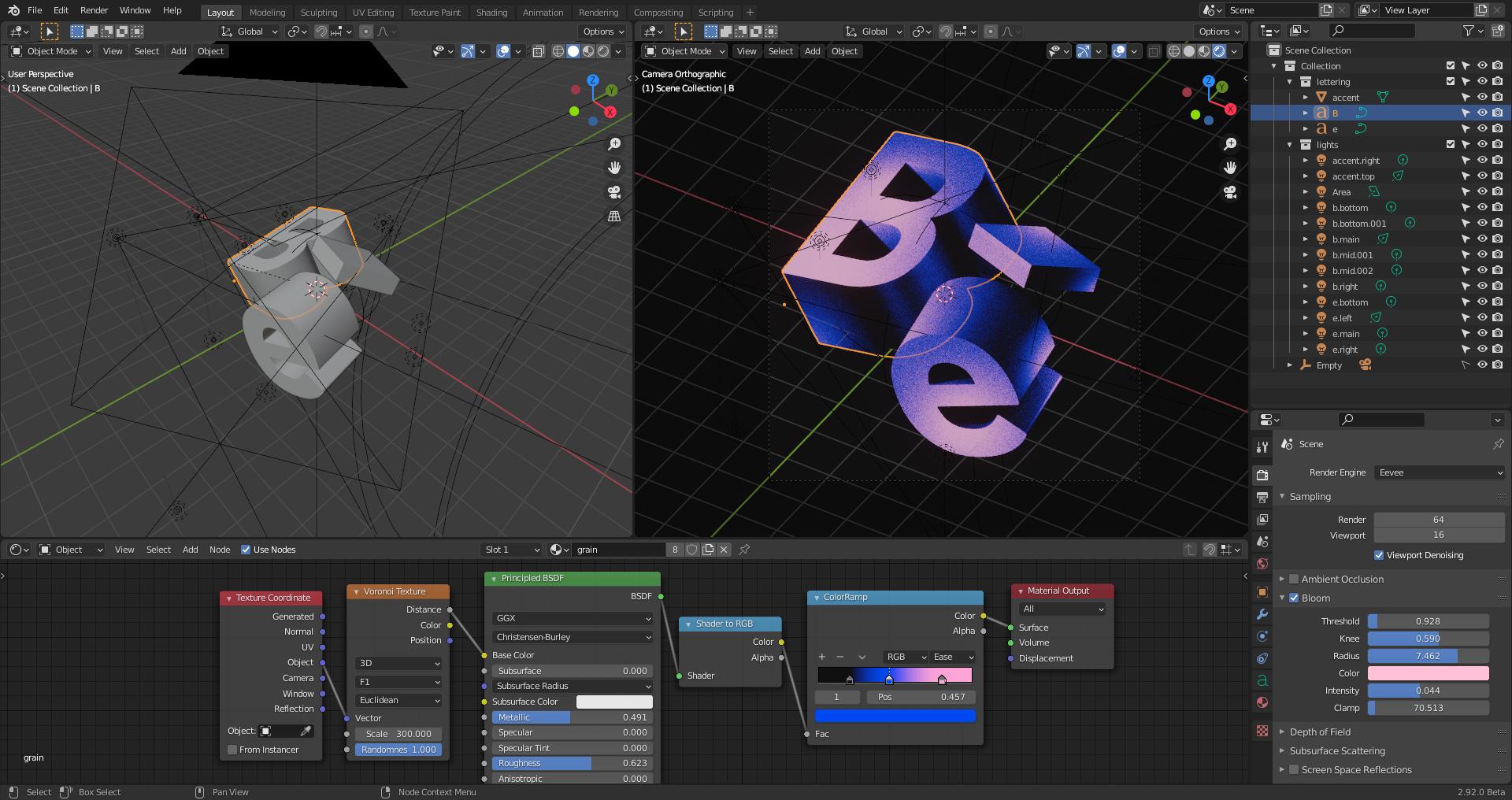Uncheck Use Nodes in the shader editor
This screenshot has width=1512, height=800.
pos(246,549)
